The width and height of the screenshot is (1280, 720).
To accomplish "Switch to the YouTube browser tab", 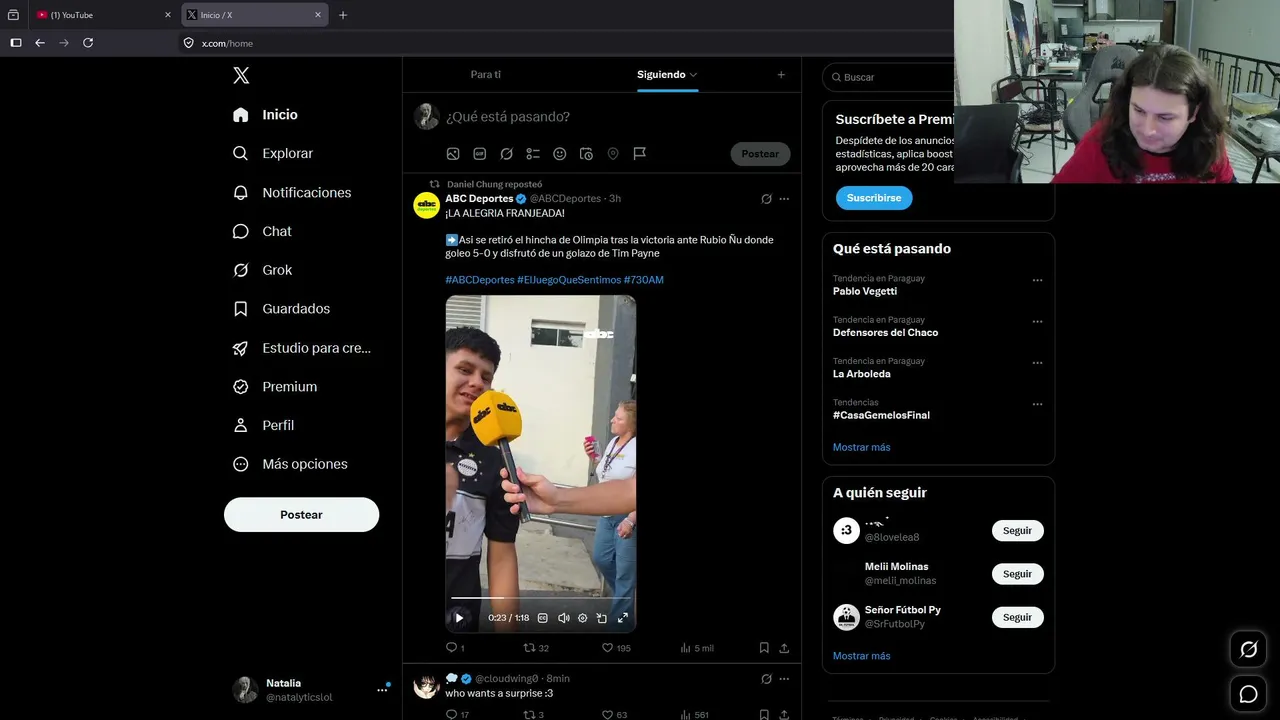I will [x=104, y=15].
